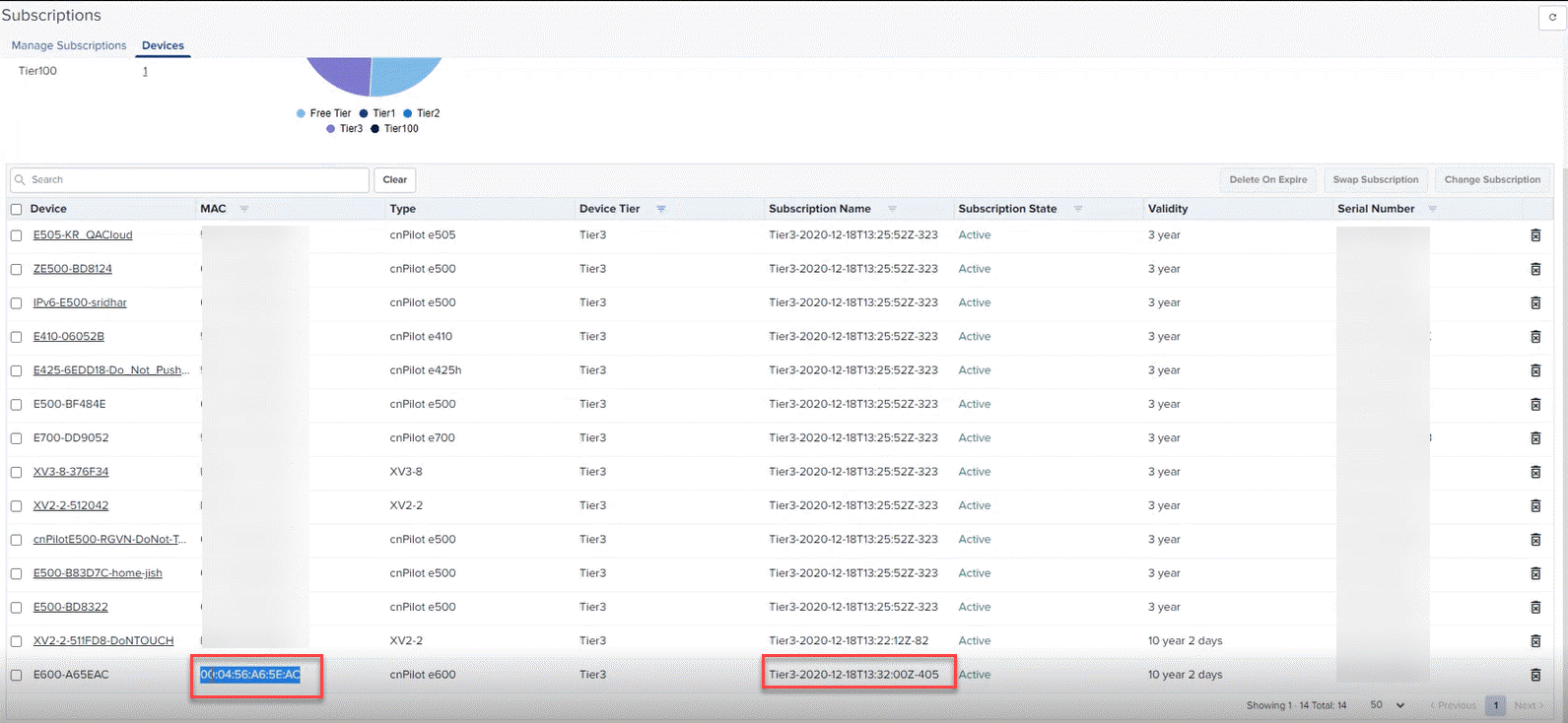Screen dimensions: 1568x723
Task: Open Subscription State column filter icon
Action: [x=1078, y=209]
